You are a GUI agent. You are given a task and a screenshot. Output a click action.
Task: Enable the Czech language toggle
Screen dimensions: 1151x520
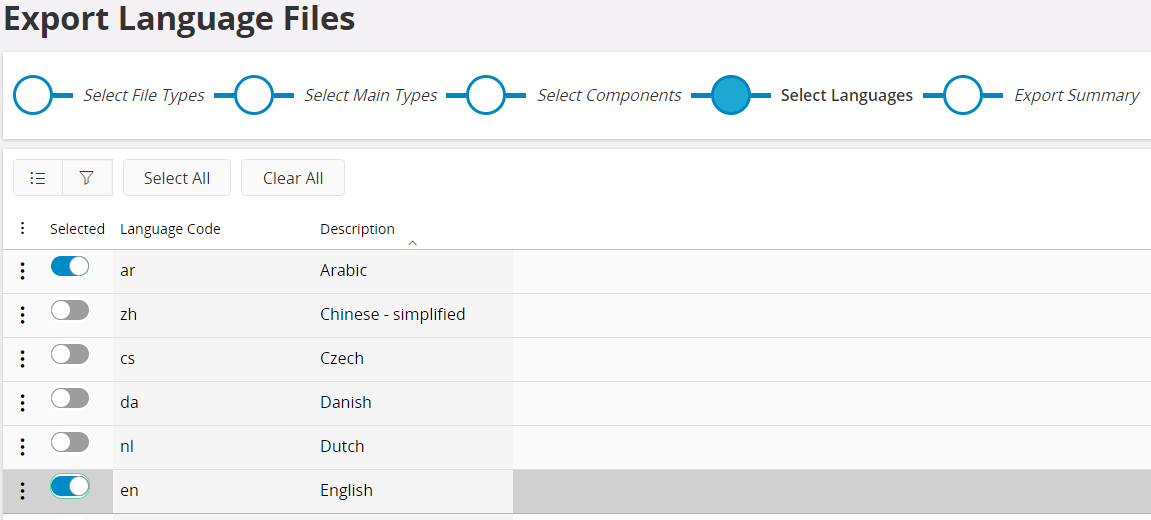pos(70,354)
